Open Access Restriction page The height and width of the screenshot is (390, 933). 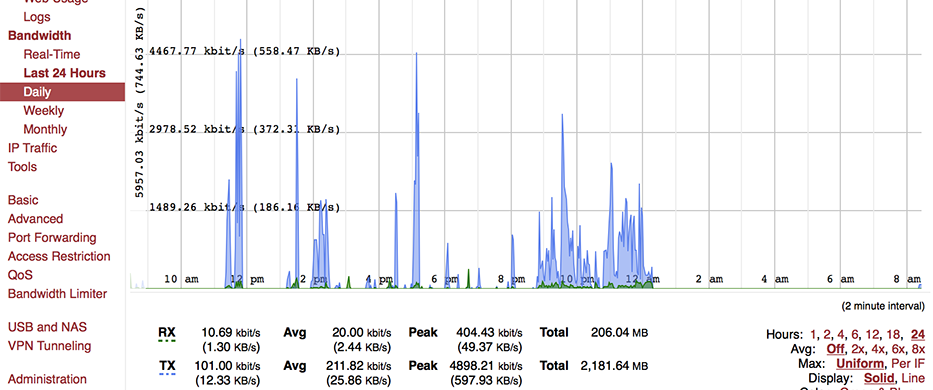pyautogui.click(x=59, y=256)
